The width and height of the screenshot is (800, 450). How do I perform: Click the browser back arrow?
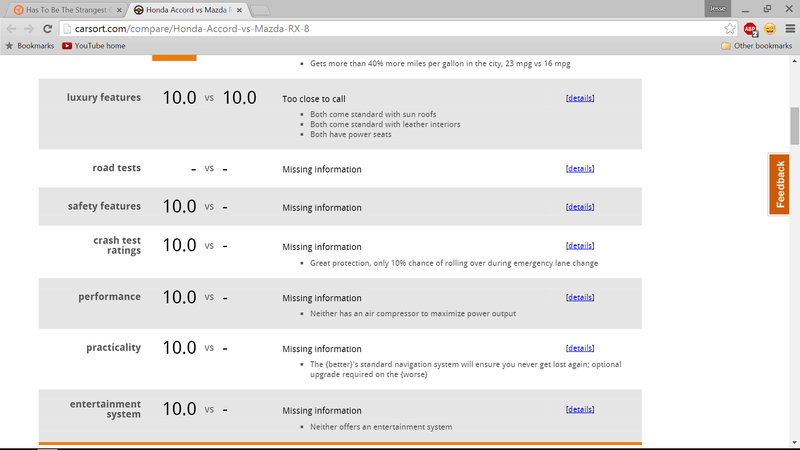click(11, 29)
